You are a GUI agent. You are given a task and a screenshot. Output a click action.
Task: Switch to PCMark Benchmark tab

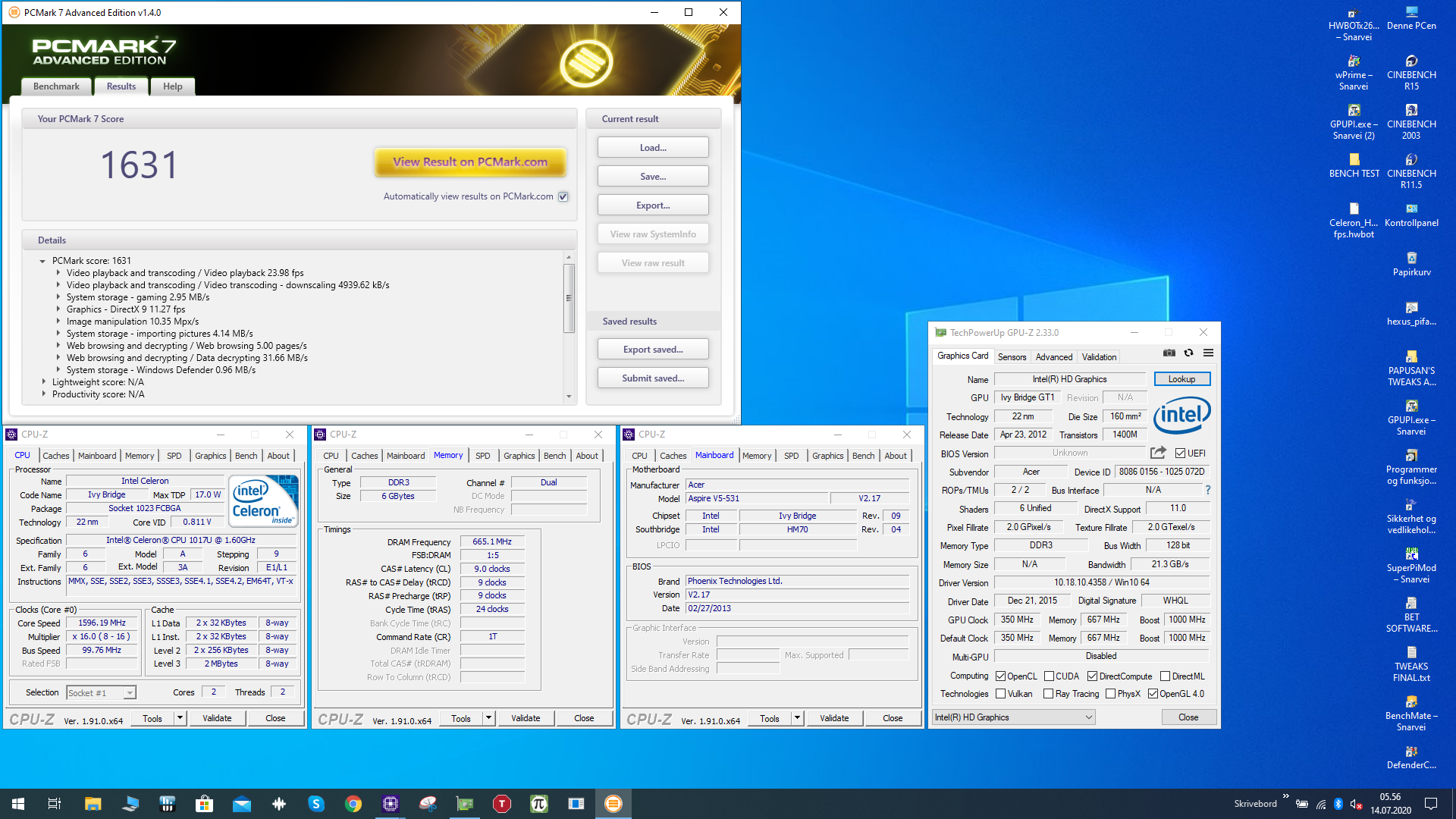(56, 86)
